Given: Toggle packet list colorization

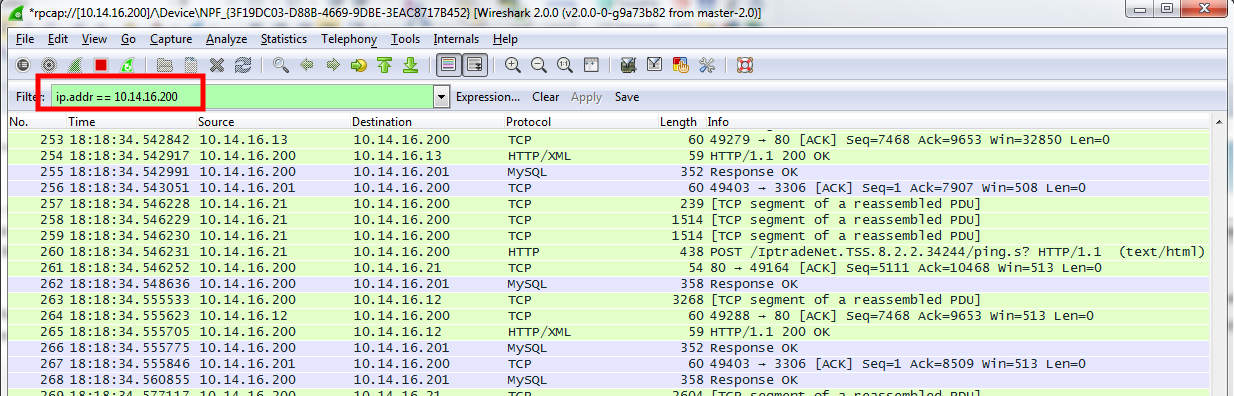Looking at the screenshot, I should pyautogui.click(x=449, y=66).
